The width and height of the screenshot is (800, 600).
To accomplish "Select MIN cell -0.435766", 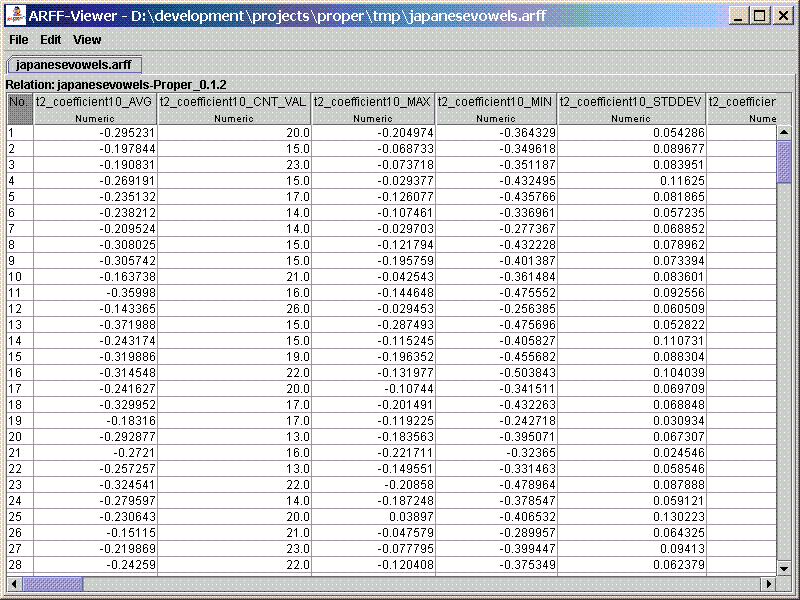I will click(x=496, y=197).
